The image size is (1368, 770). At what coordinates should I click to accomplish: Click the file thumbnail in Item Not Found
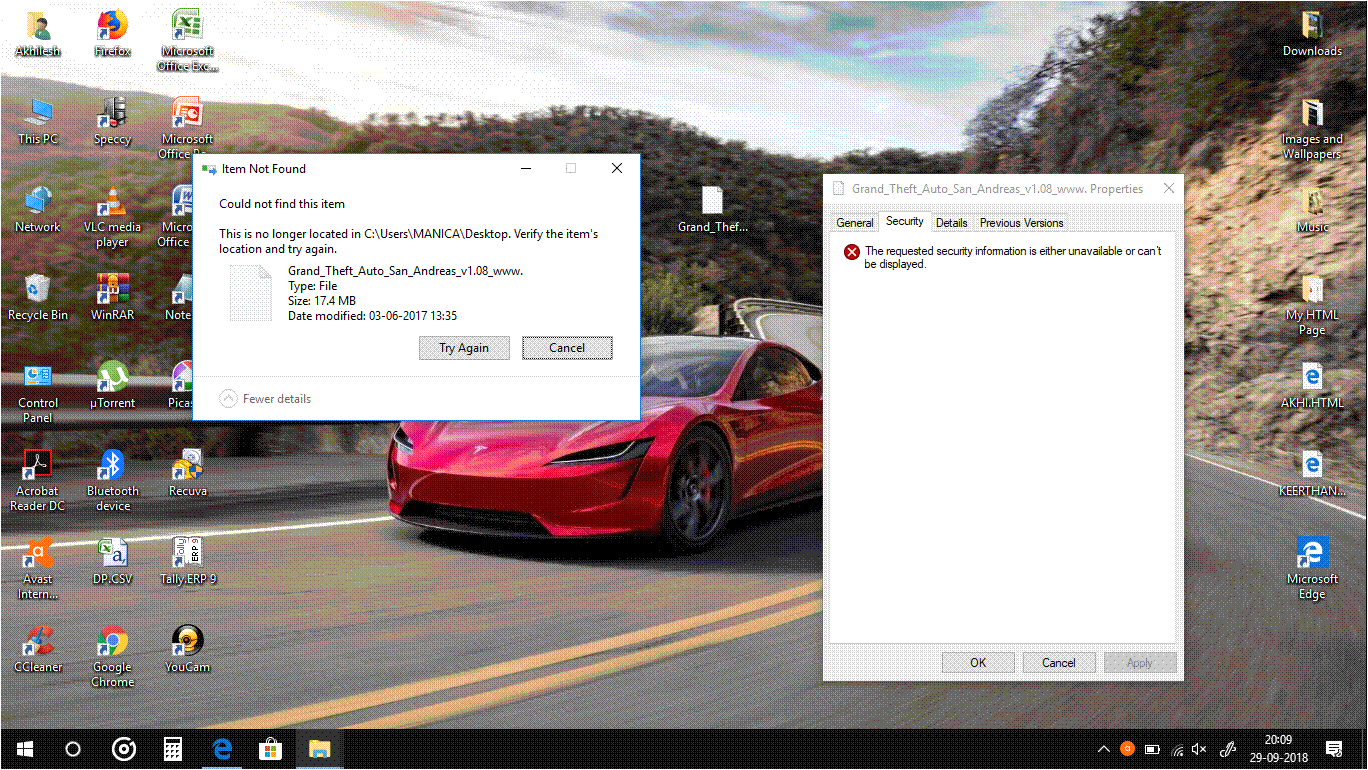(x=250, y=293)
